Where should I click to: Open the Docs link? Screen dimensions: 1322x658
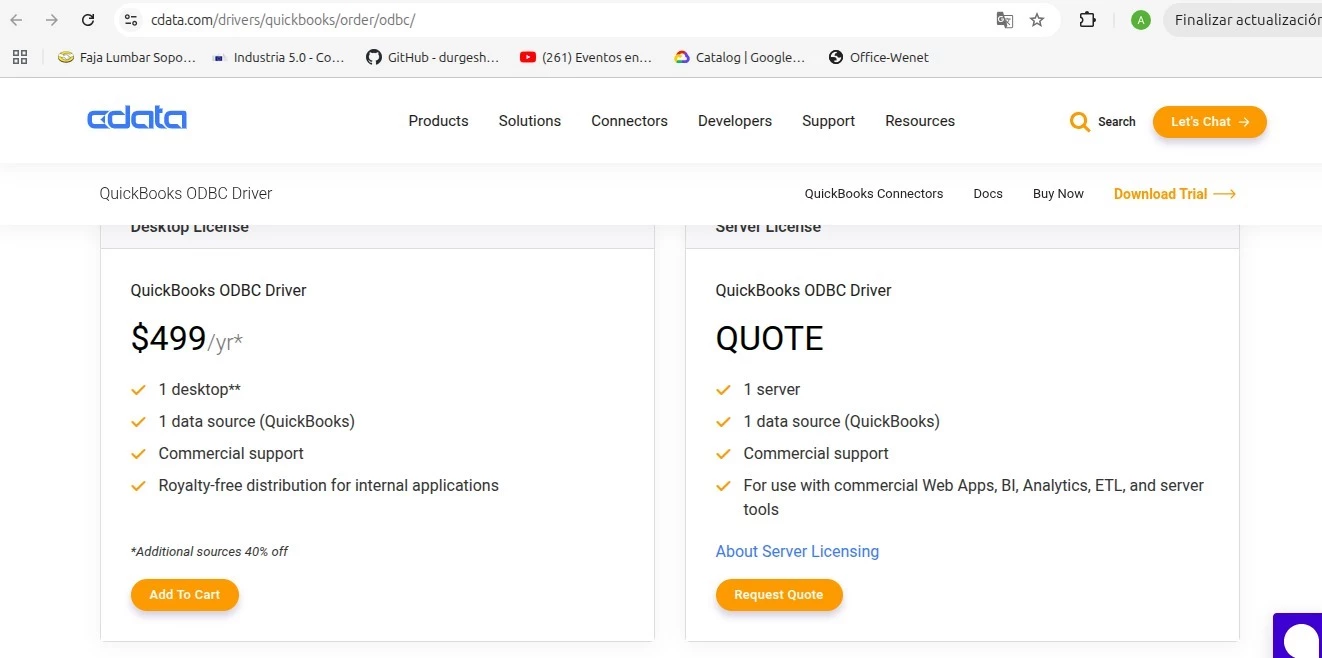tap(988, 194)
